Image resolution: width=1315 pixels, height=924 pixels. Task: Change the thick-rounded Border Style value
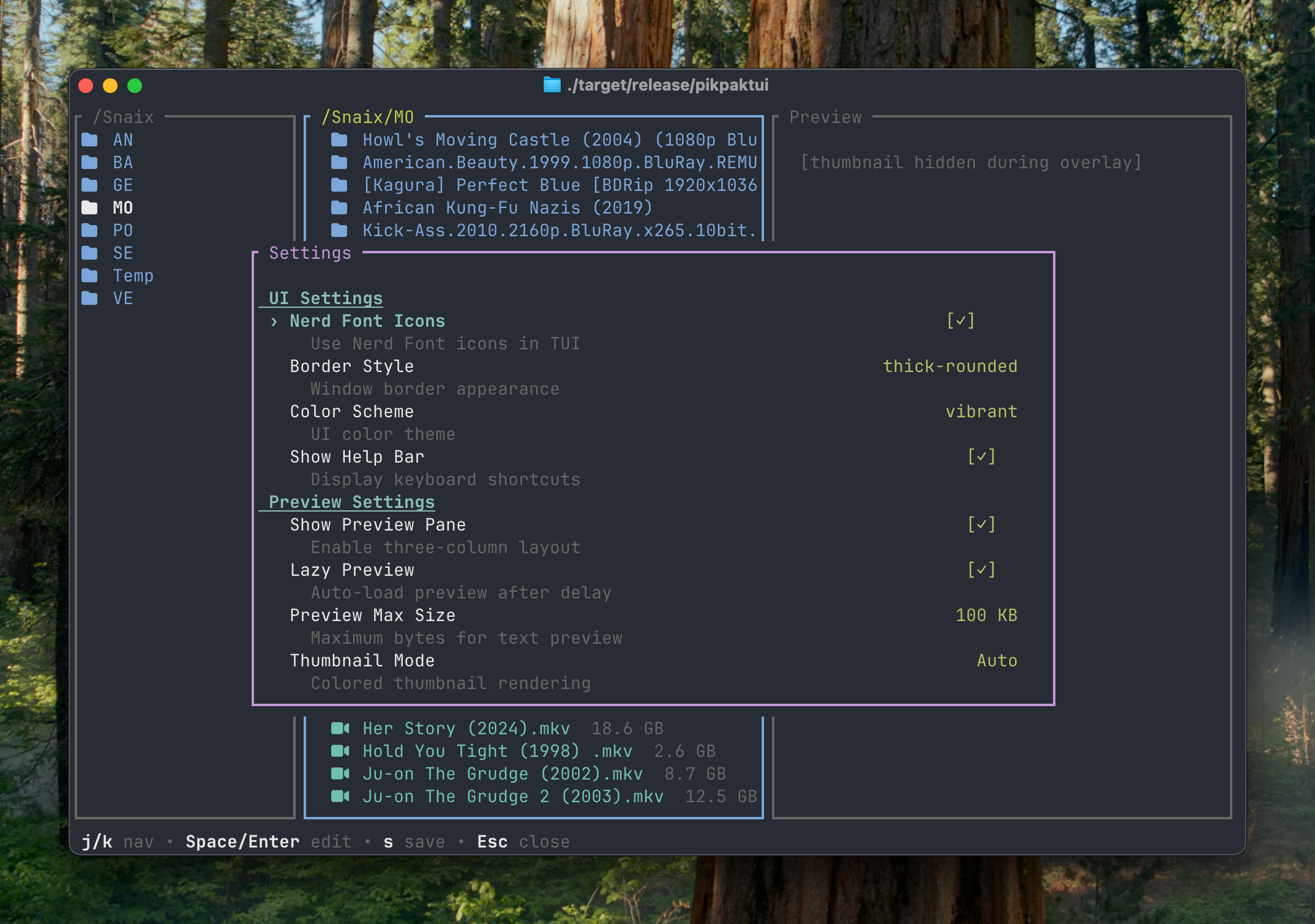click(950, 366)
